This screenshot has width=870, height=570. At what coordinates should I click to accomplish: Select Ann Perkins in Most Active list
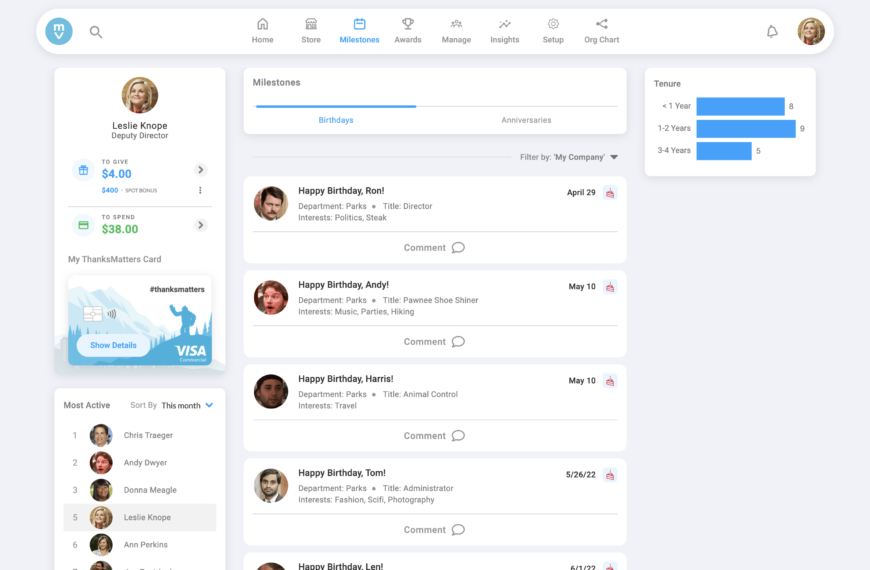140,544
